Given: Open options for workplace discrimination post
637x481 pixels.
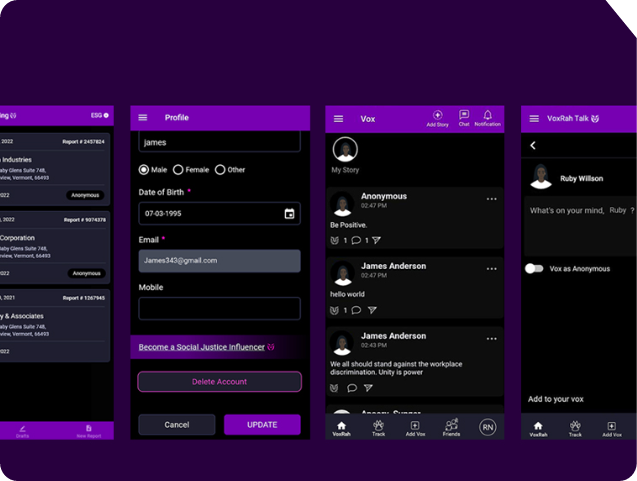Looking at the screenshot, I should [492, 339].
